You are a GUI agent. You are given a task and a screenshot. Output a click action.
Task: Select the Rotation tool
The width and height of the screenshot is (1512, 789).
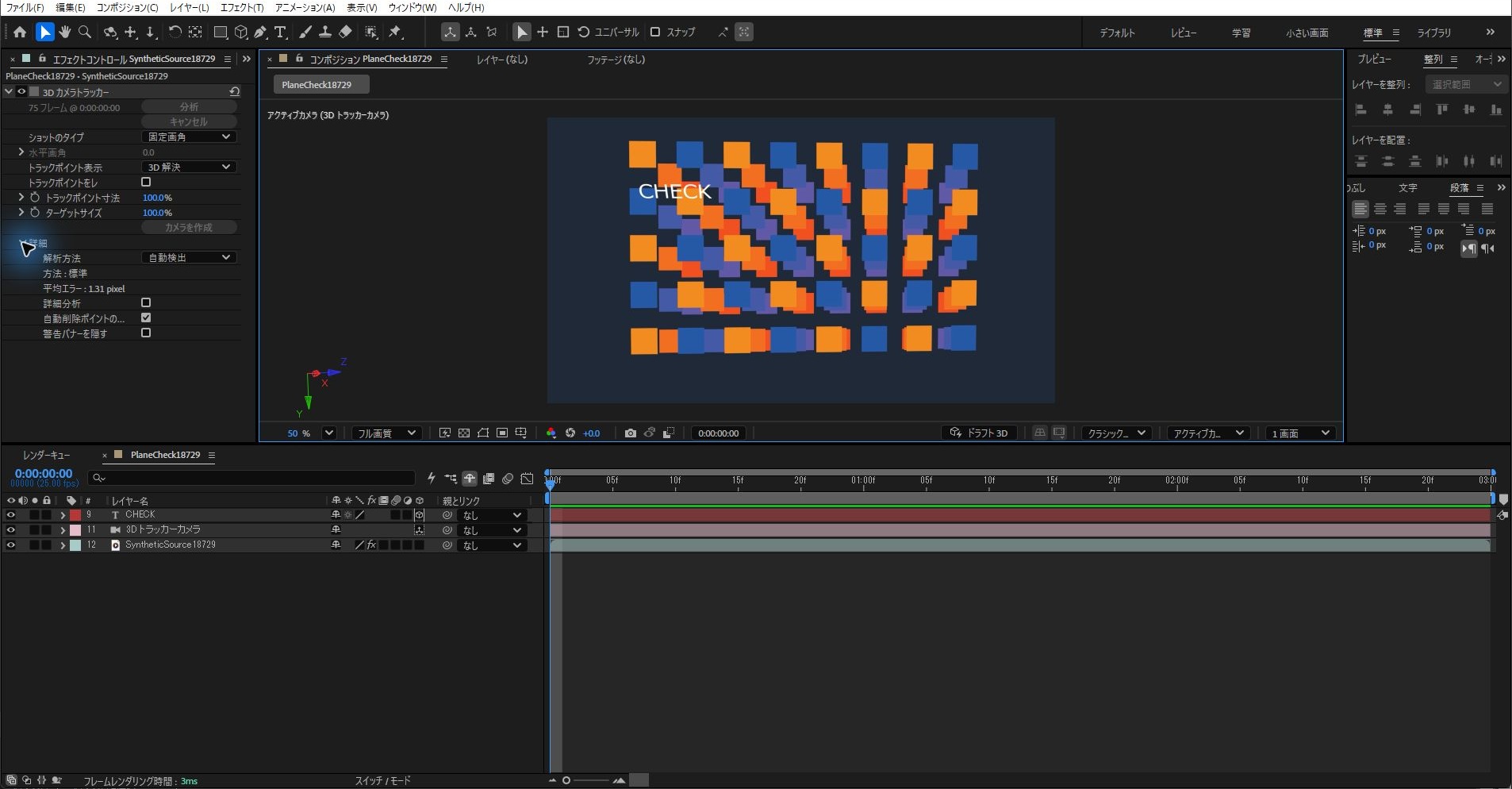click(175, 32)
